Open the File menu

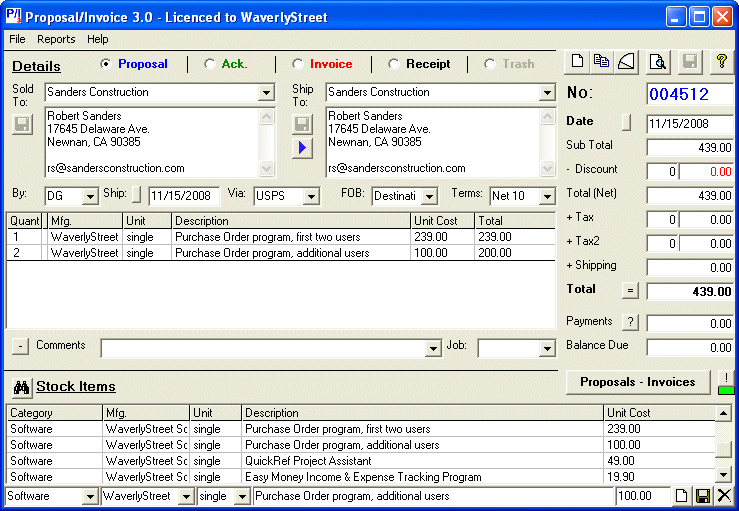coord(17,39)
